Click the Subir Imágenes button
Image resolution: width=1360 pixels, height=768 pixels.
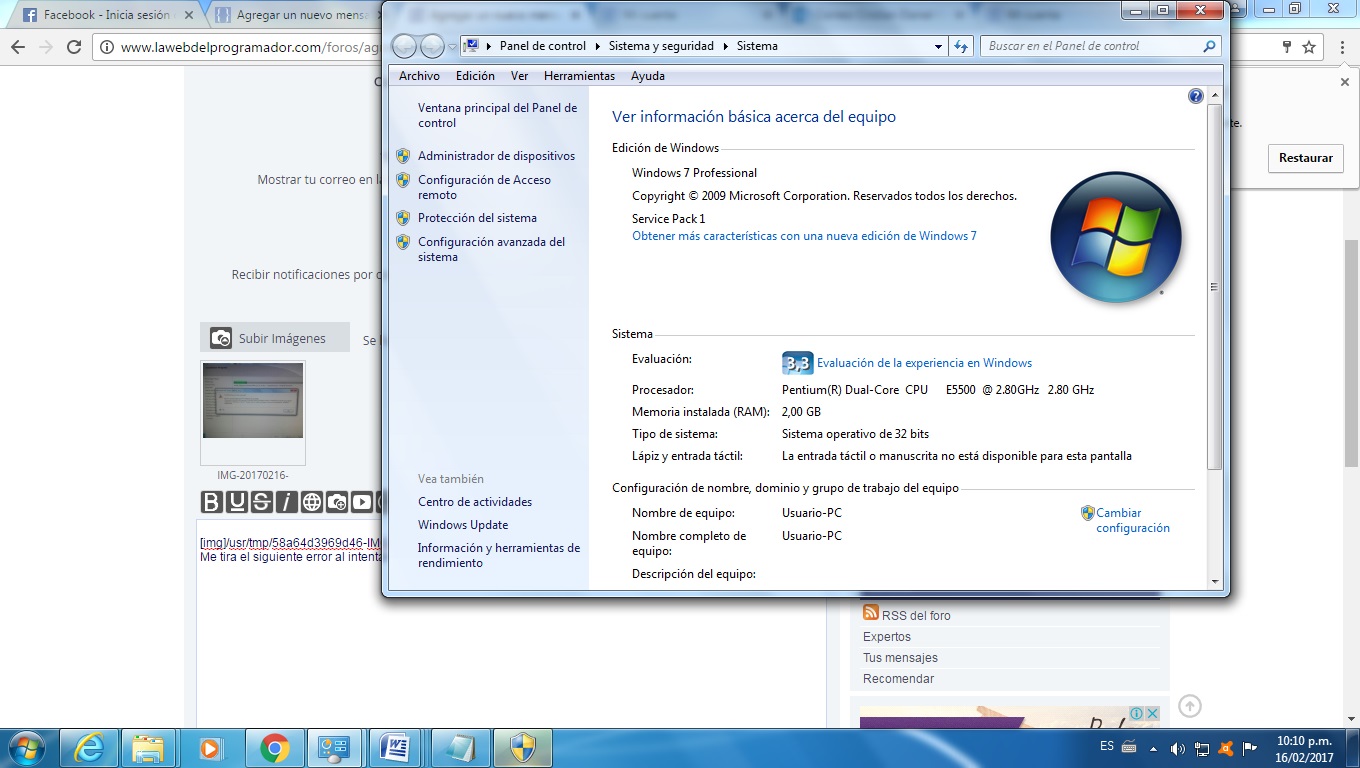[x=275, y=338]
